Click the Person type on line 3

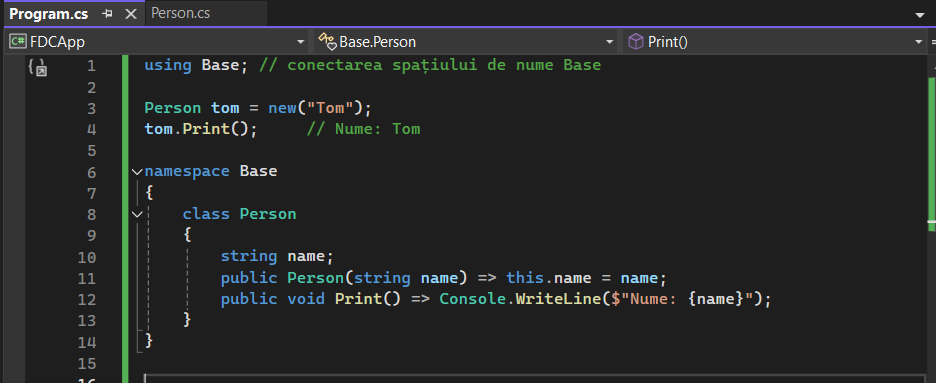[173, 108]
